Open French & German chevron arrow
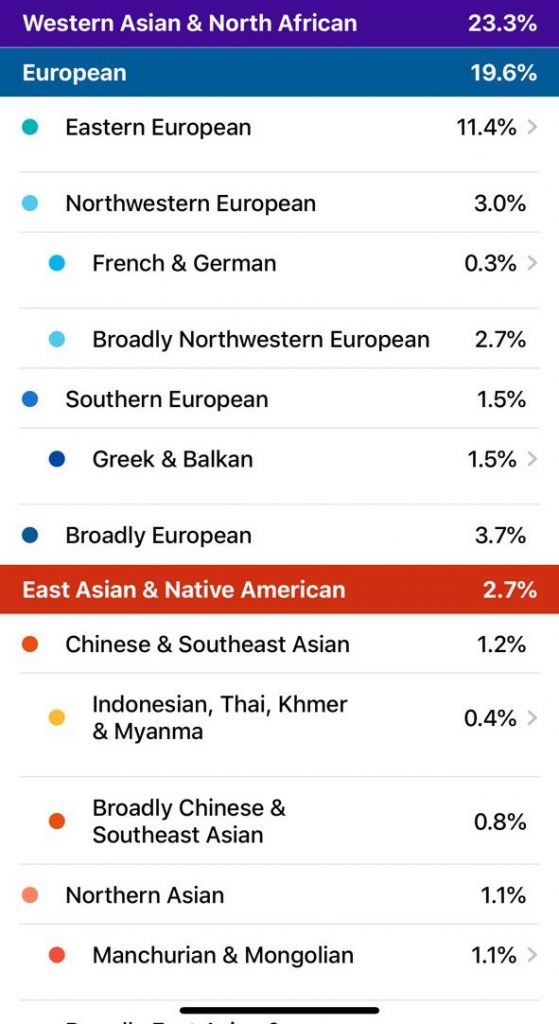Viewport: 559px width, 1024px height. [x=532, y=263]
